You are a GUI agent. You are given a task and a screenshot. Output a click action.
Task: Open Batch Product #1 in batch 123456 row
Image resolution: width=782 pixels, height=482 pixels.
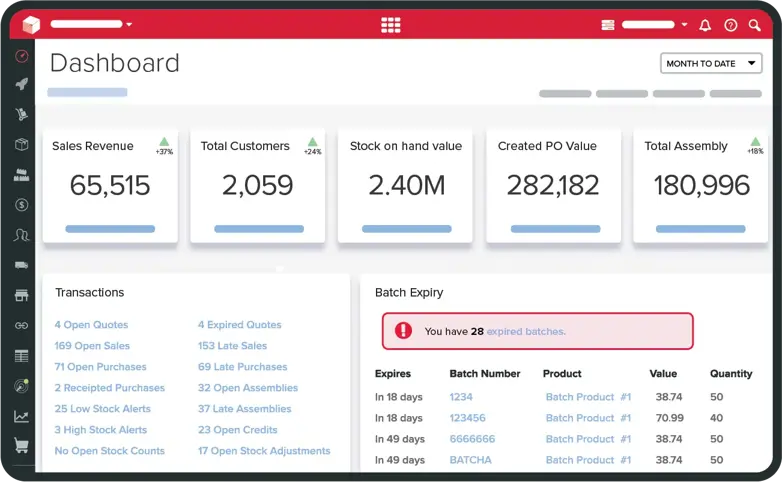tap(588, 418)
